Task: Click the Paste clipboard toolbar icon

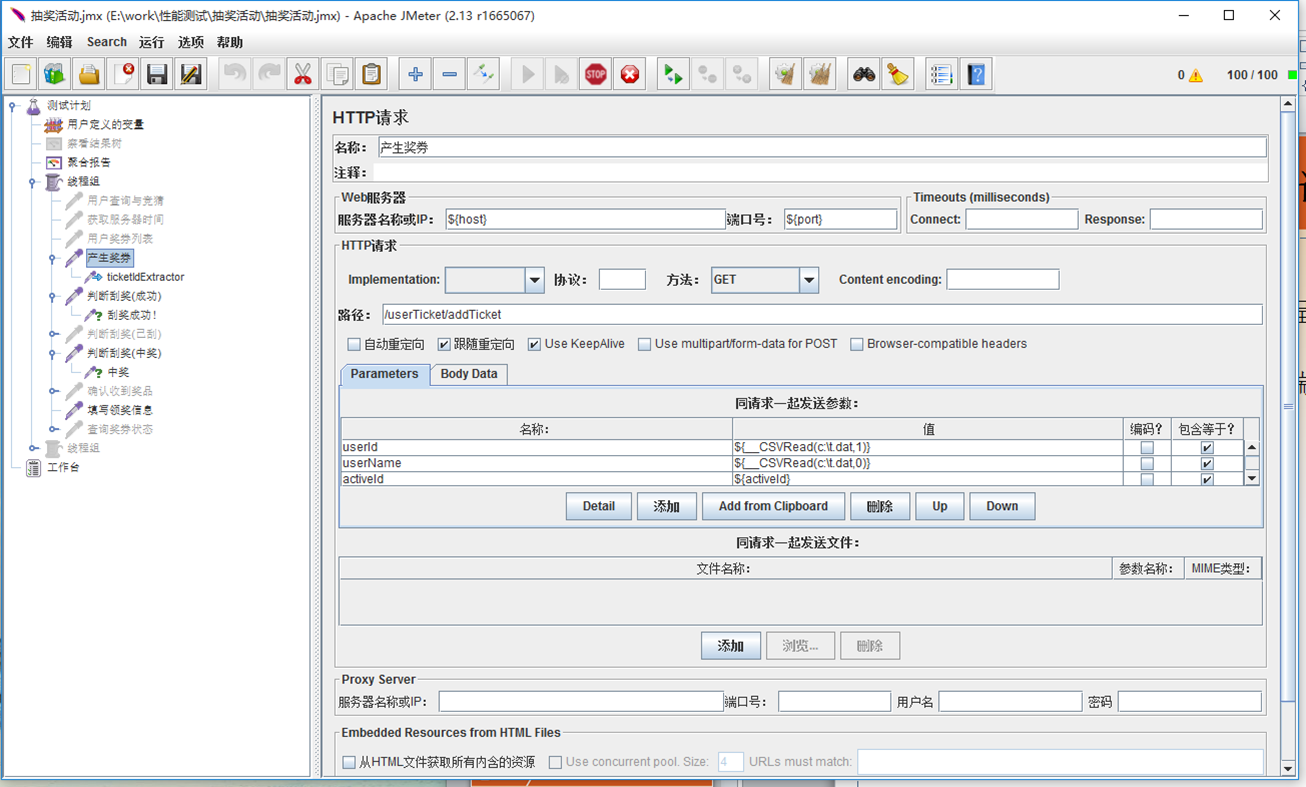Action: point(371,74)
